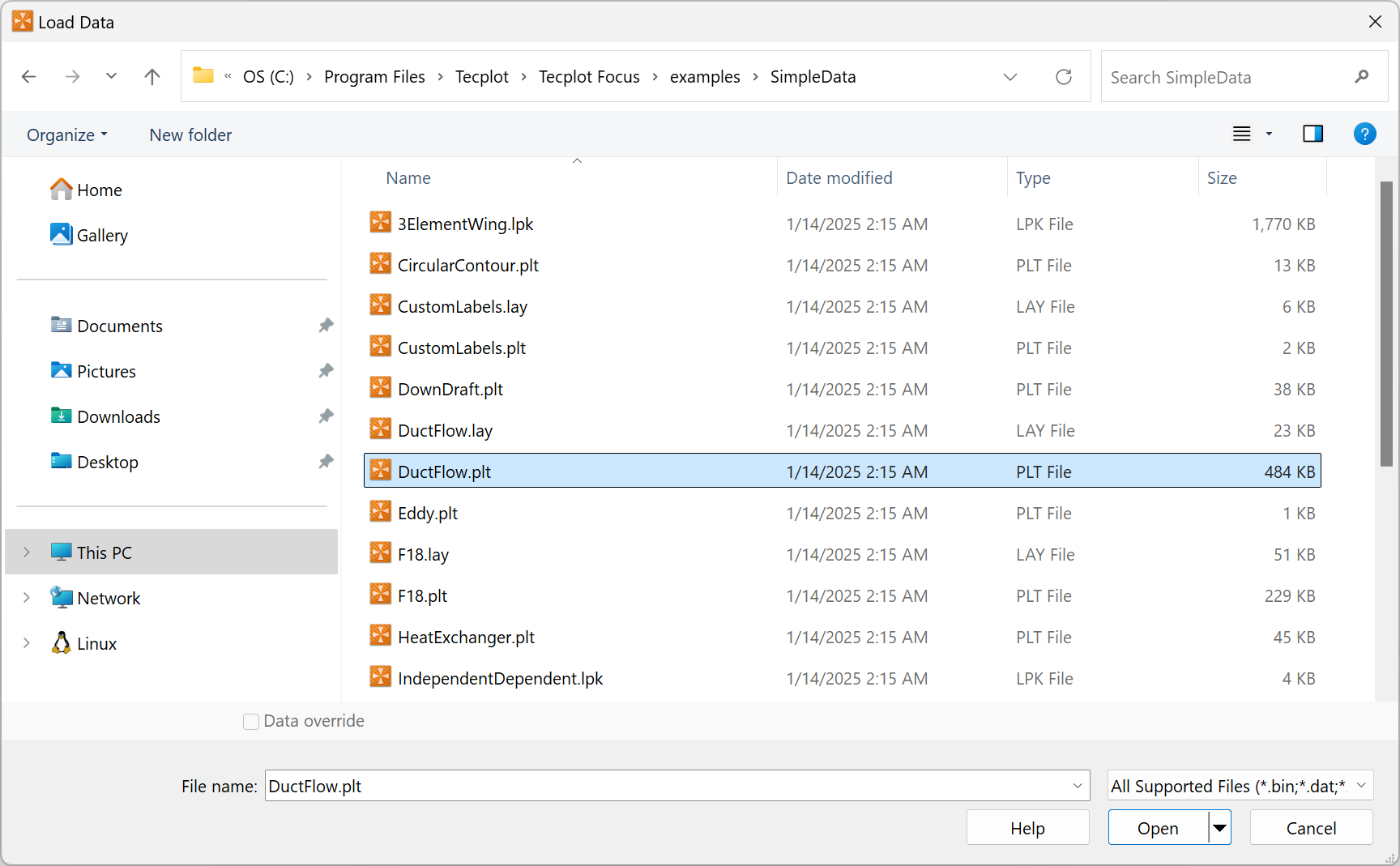1400x866 pixels.
Task: Click the folder icon in address bar
Action: (203, 76)
